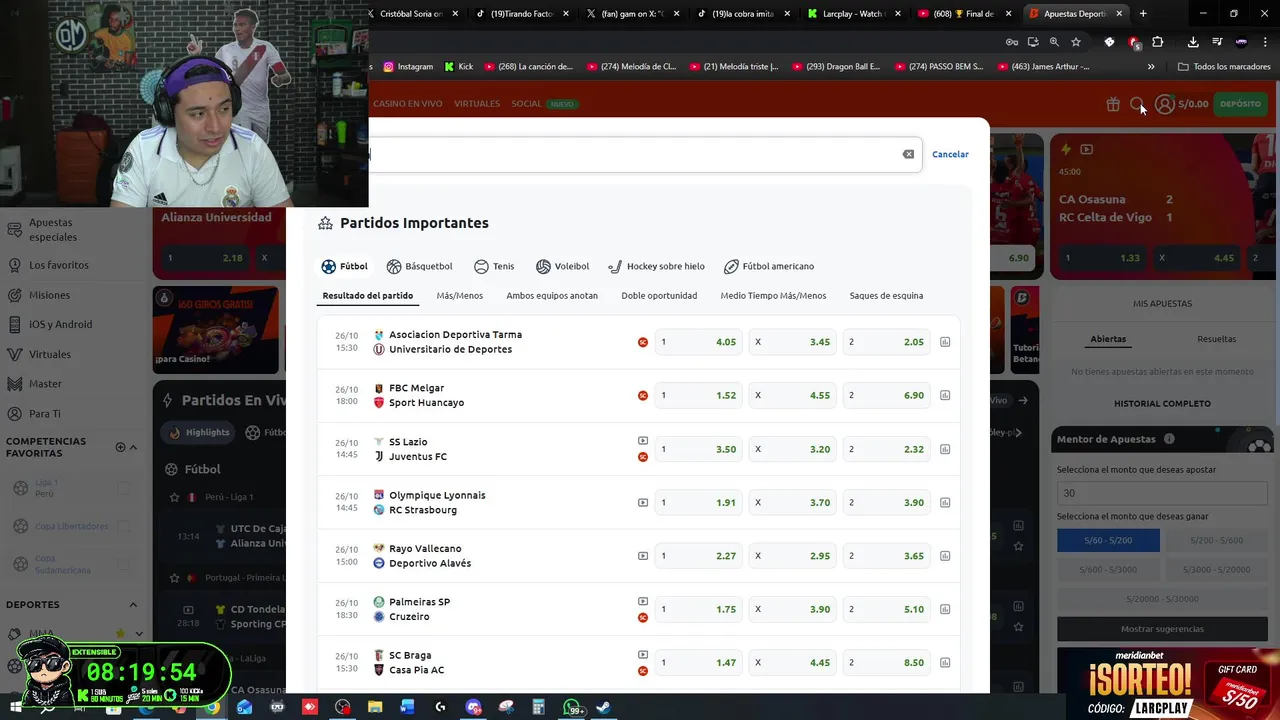Open the Resueltas bets tab
This screenshot has width=1280, height=720.
1216,339
